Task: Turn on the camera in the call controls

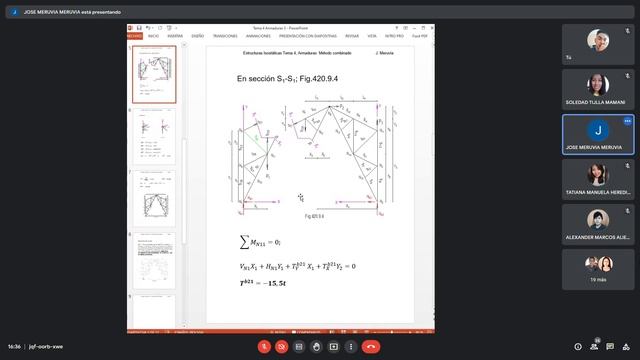Action: (282, 347)
